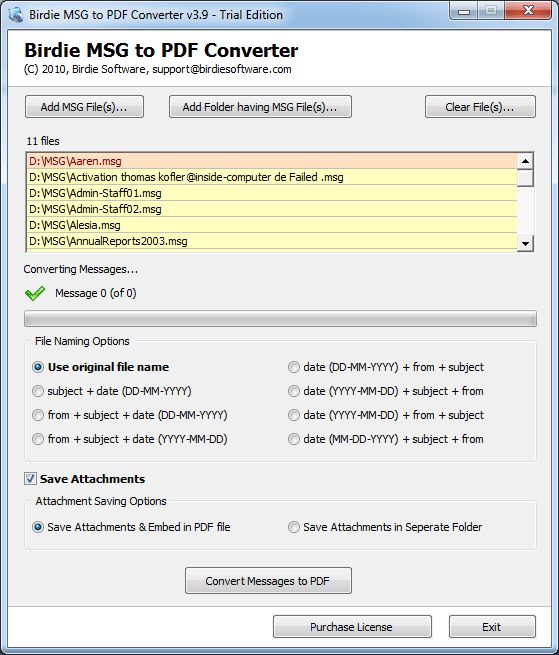Click the file list scrollbar thumb
559x655 pixels.
click(x=525, y=178)
